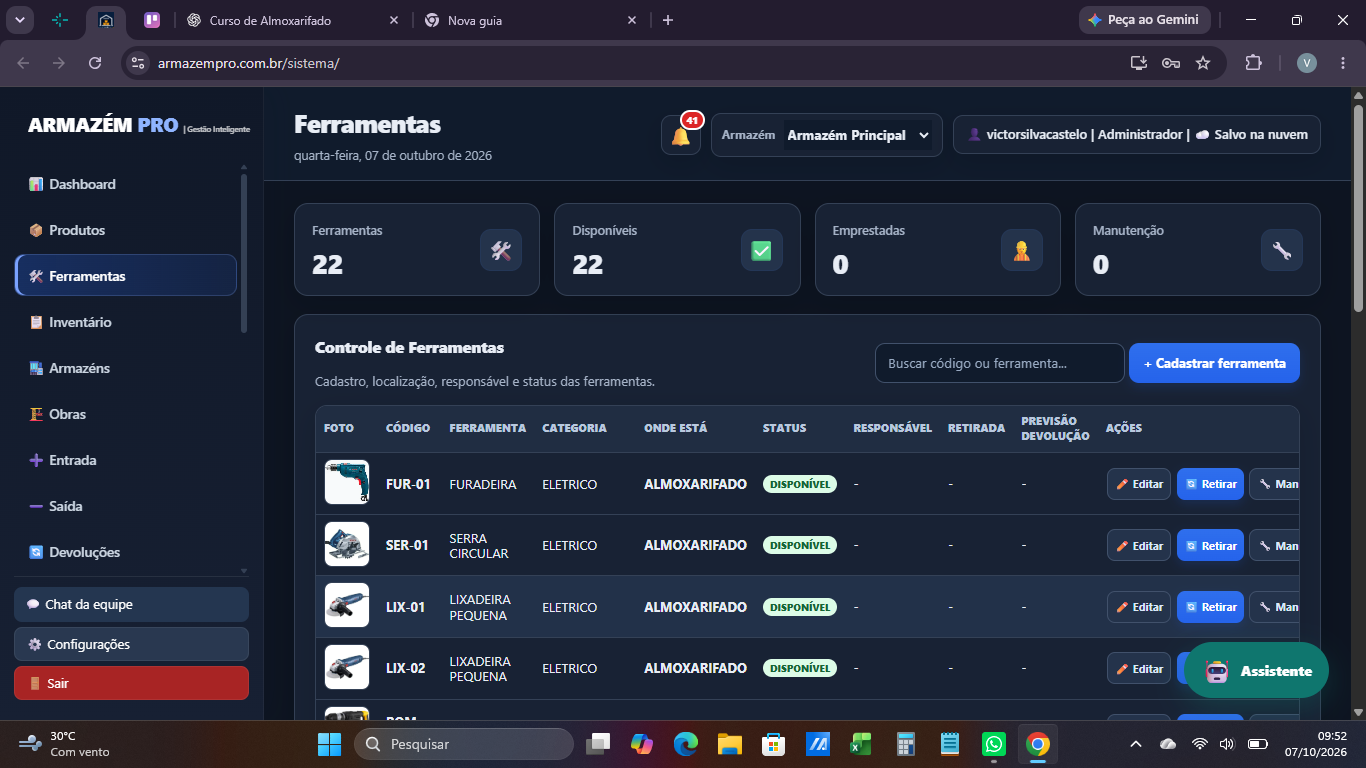The image size is (1366, 768).
Task: Click the FUR-01 furadeira photo thumbnail
Action: pos(347,482)
